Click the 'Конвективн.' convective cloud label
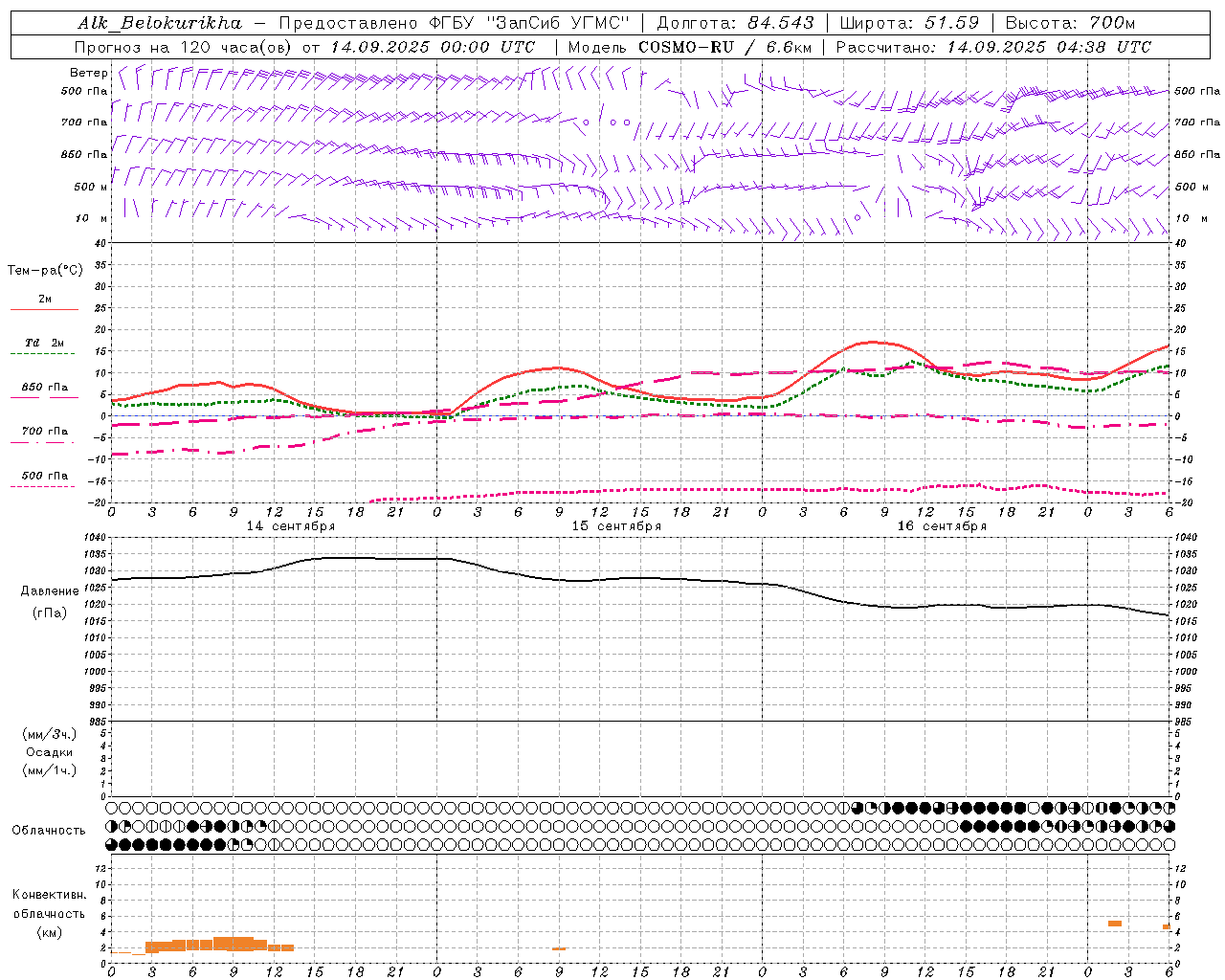 click(x=49, y=895)
